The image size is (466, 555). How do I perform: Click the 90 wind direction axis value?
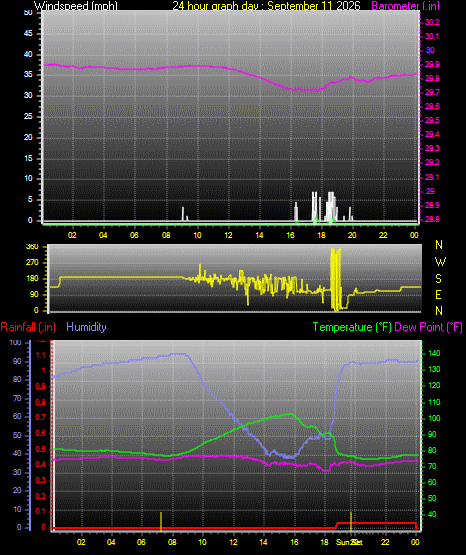(34, 294)
